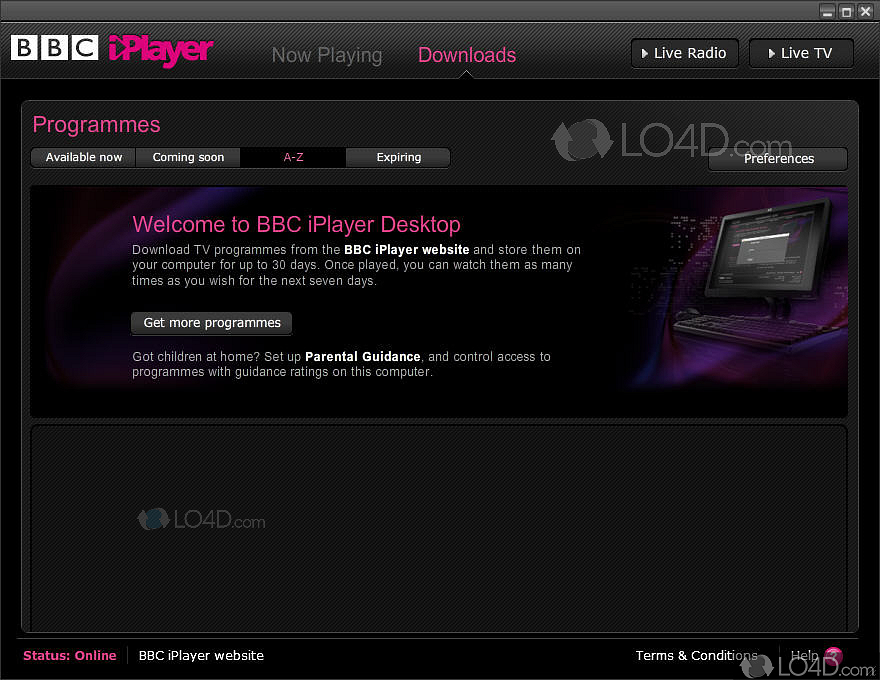Switch to the Downloads tab
Viewport: 880px width, 680px height.
[467, 55]
